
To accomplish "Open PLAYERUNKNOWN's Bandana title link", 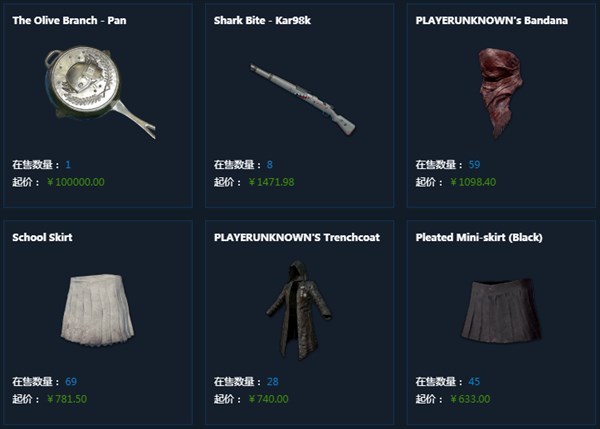I will [x=492, y=20].
